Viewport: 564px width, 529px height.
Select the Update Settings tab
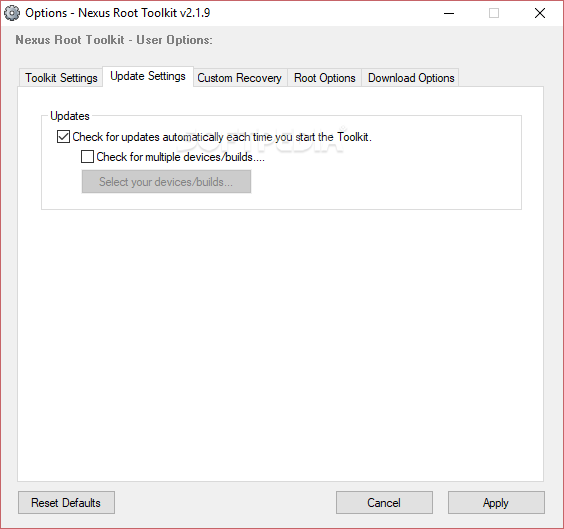(x=148, y=76)
